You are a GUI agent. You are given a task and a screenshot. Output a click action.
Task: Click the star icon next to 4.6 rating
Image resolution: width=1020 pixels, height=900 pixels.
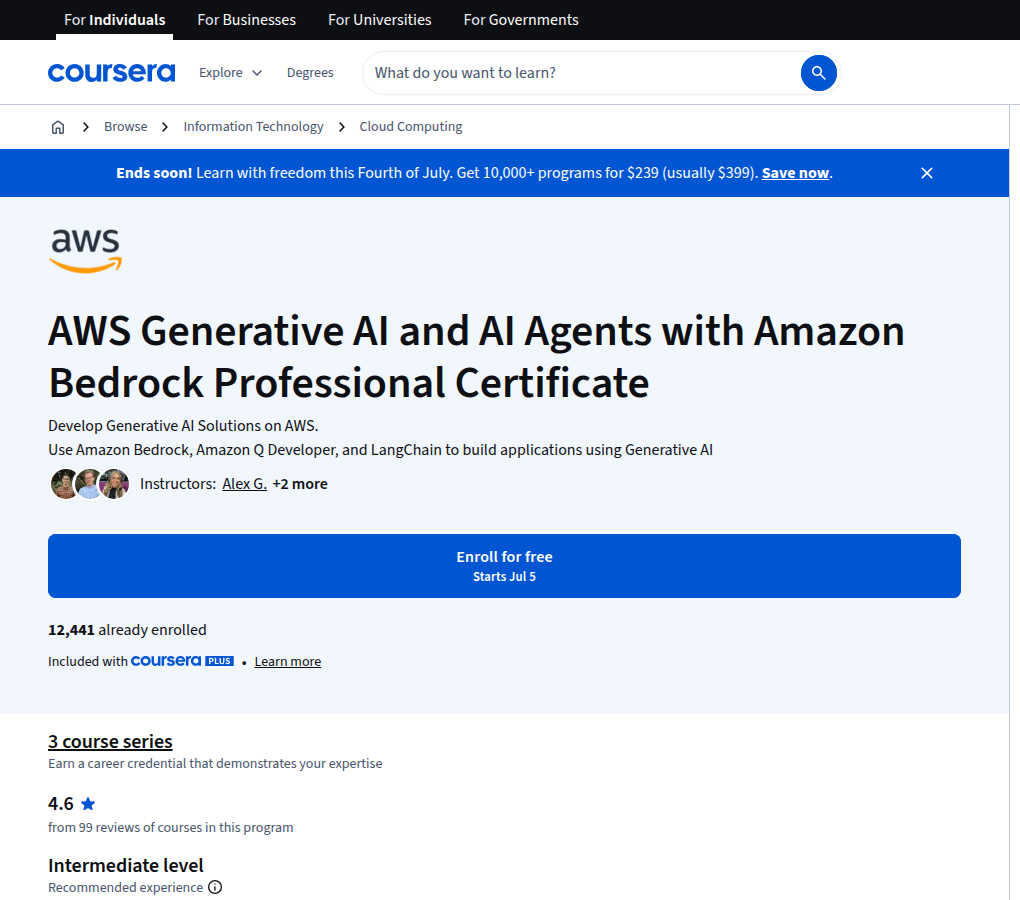[88, 804]
